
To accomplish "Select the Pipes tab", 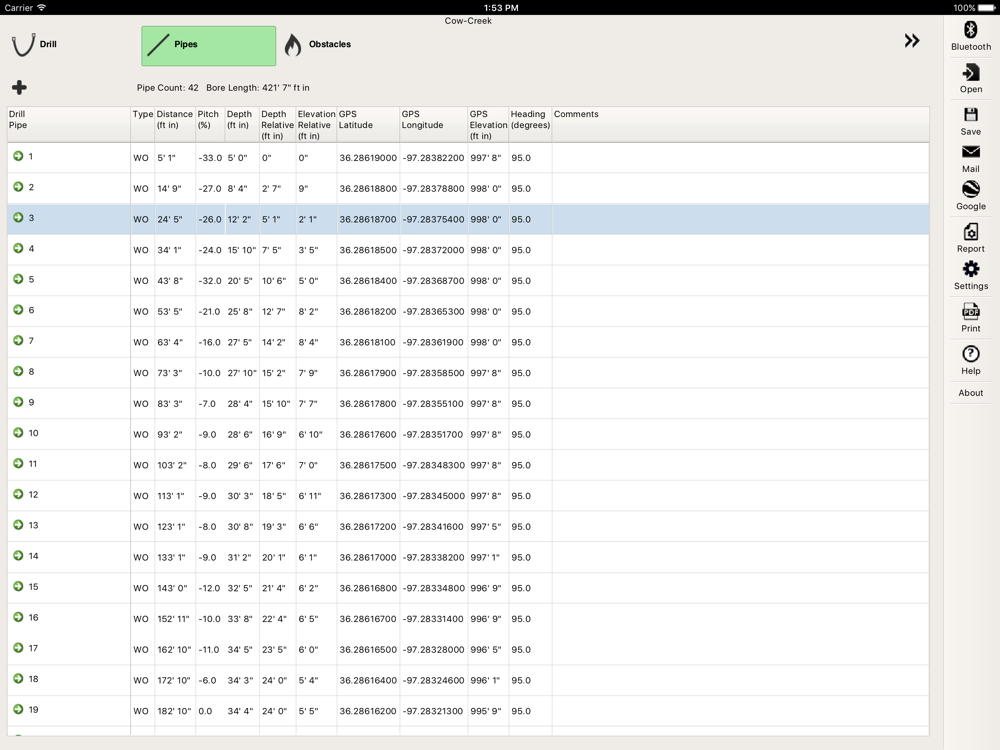I will [x=208, y=46].
